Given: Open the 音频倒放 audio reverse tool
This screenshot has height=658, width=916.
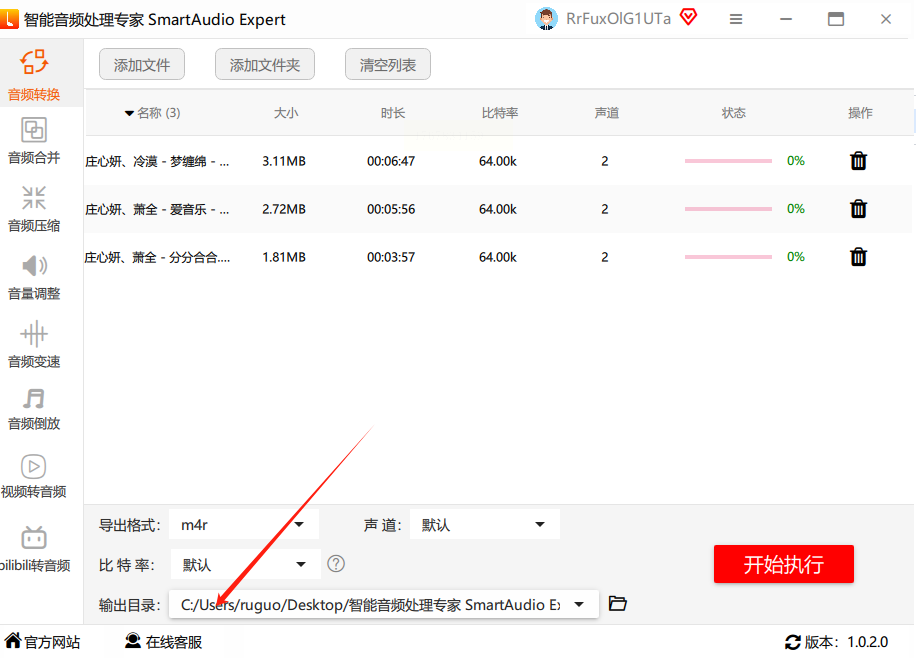Looking at the screenshot, I should click(x=34, y=409).
